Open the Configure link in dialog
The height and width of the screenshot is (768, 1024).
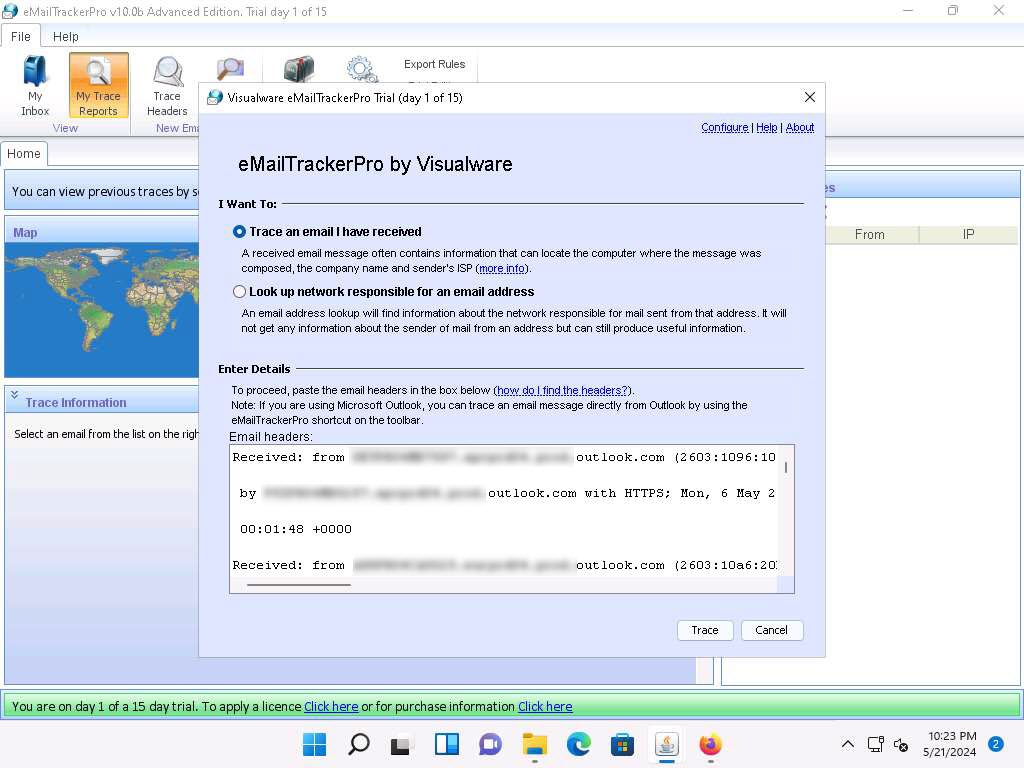pyautogui.click(x=724, y=127)
